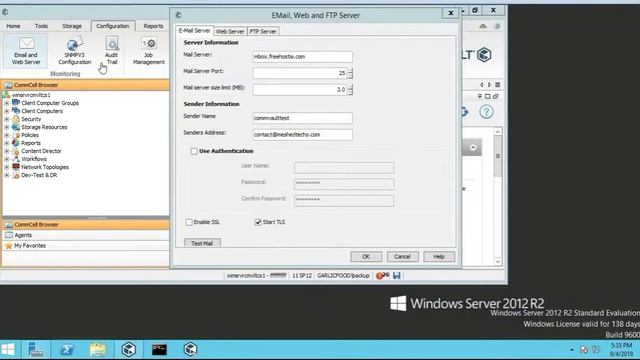Screen dimensions: 640x360
Task: Open the command prompt taskbar icon
Action: pyautogui.click(x=159, y=349)
